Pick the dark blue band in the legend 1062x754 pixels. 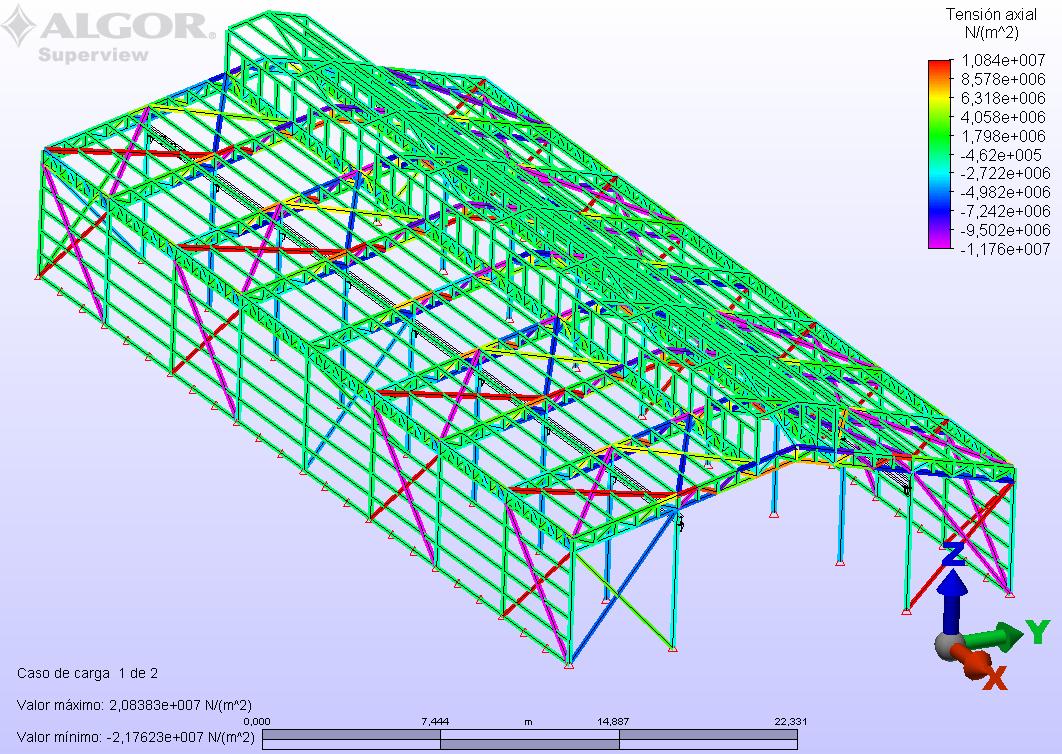pyautogui.click(x=939, y=212)
